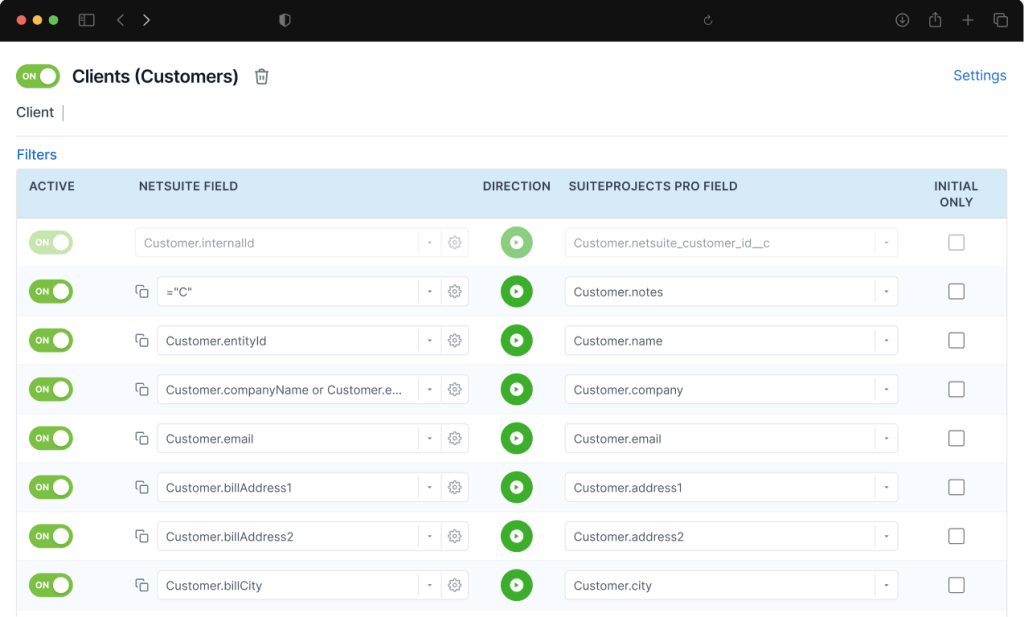Toggle the Clients (Customers) workflow ON switch
1024x617 pixels.
tap(38, 76)
